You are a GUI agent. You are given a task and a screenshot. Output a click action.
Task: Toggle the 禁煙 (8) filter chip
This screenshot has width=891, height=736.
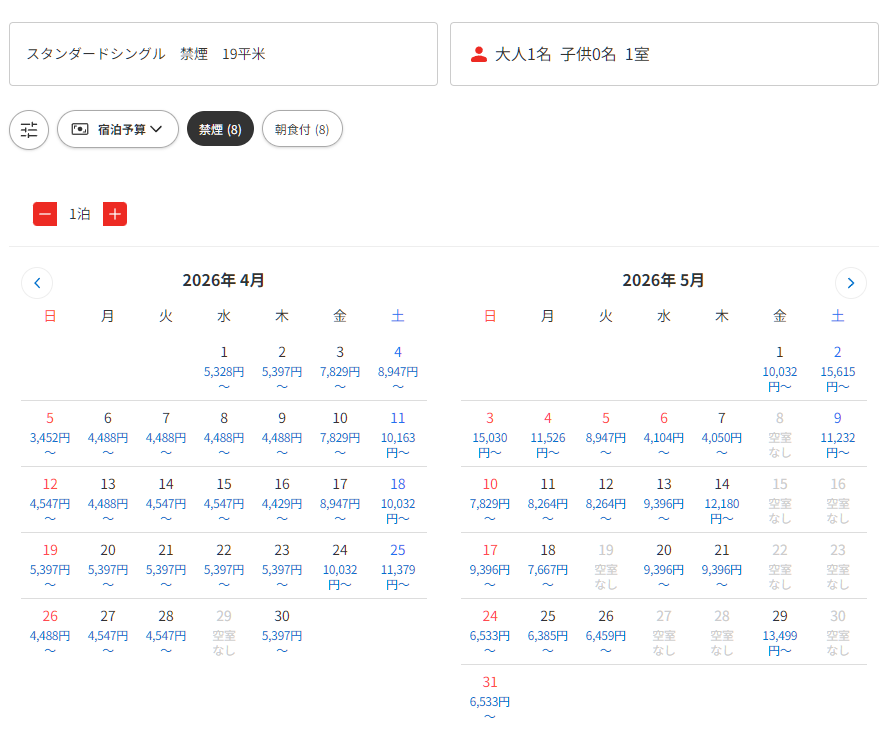coord(220,129)
